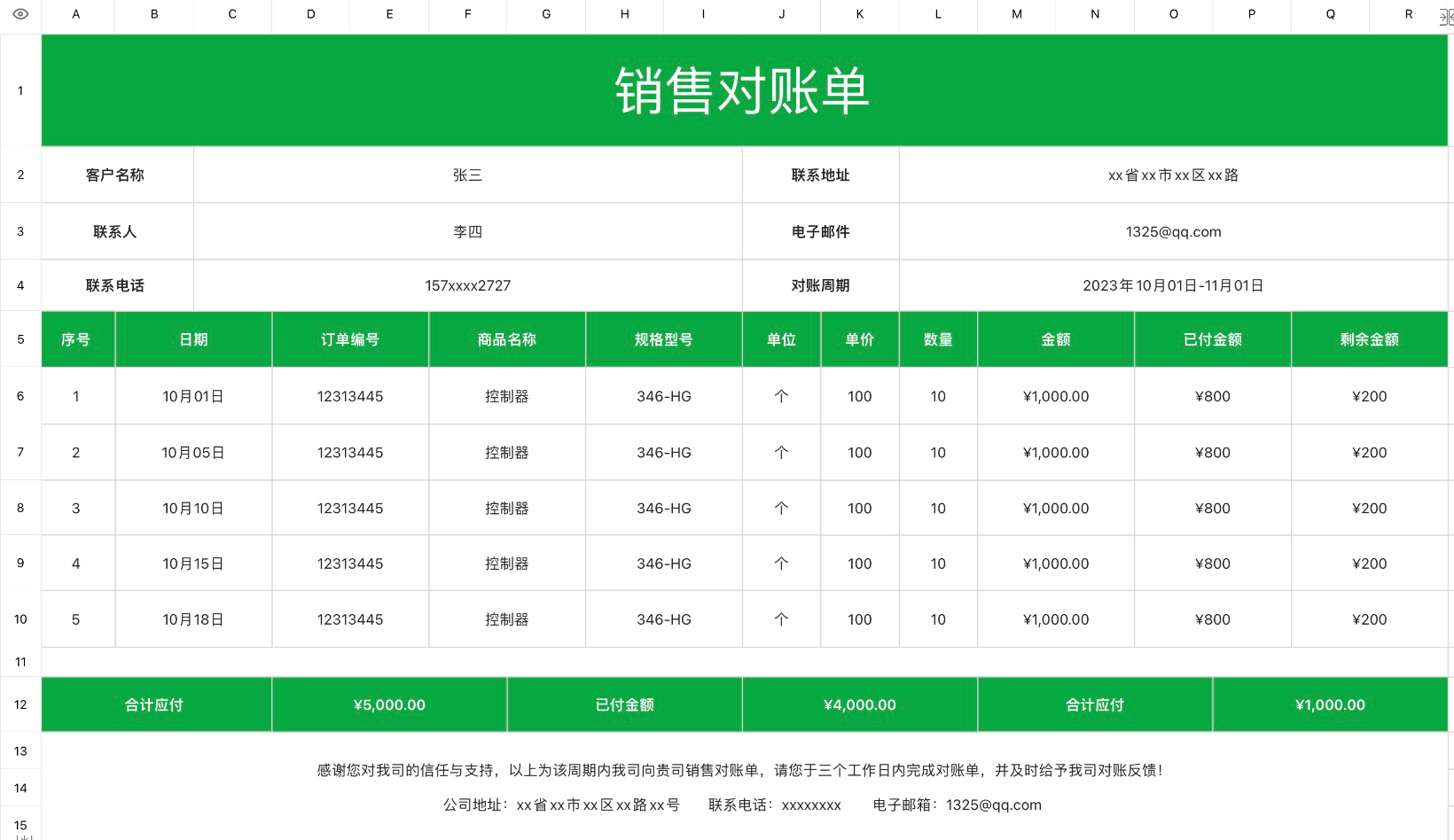Image resolution: width=1454 pixels, height=840 pixels.
Task: Select order number 12313445 in row 6
Action: click(x=350, y=396)
